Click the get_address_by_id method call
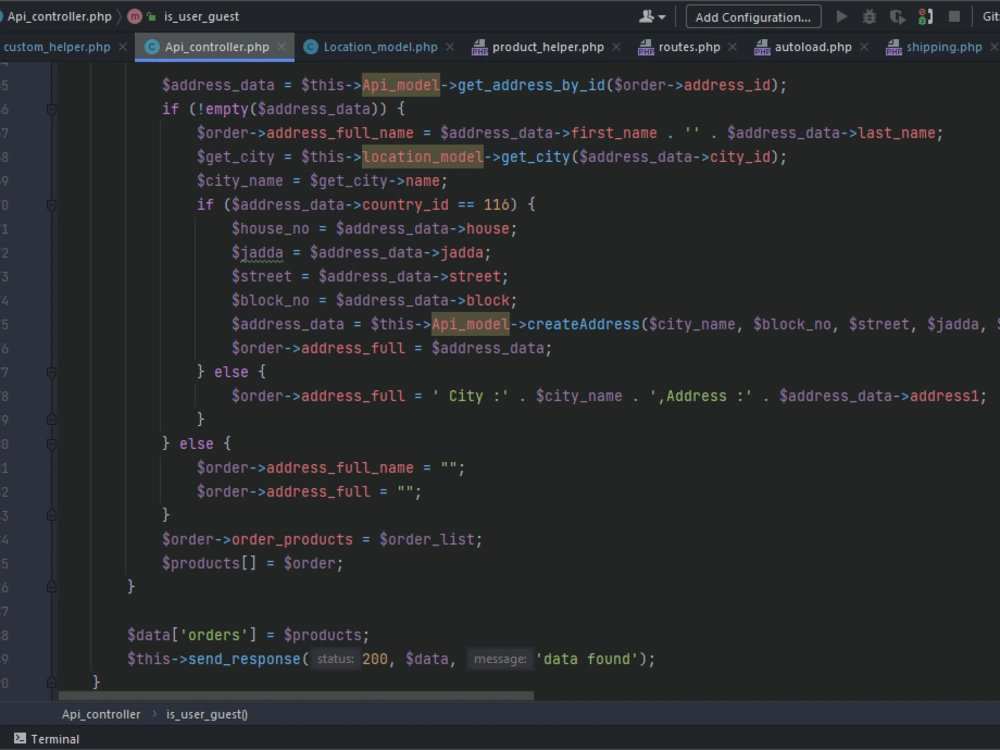This screenshot has height=750, width=1000. coord(531,85)
